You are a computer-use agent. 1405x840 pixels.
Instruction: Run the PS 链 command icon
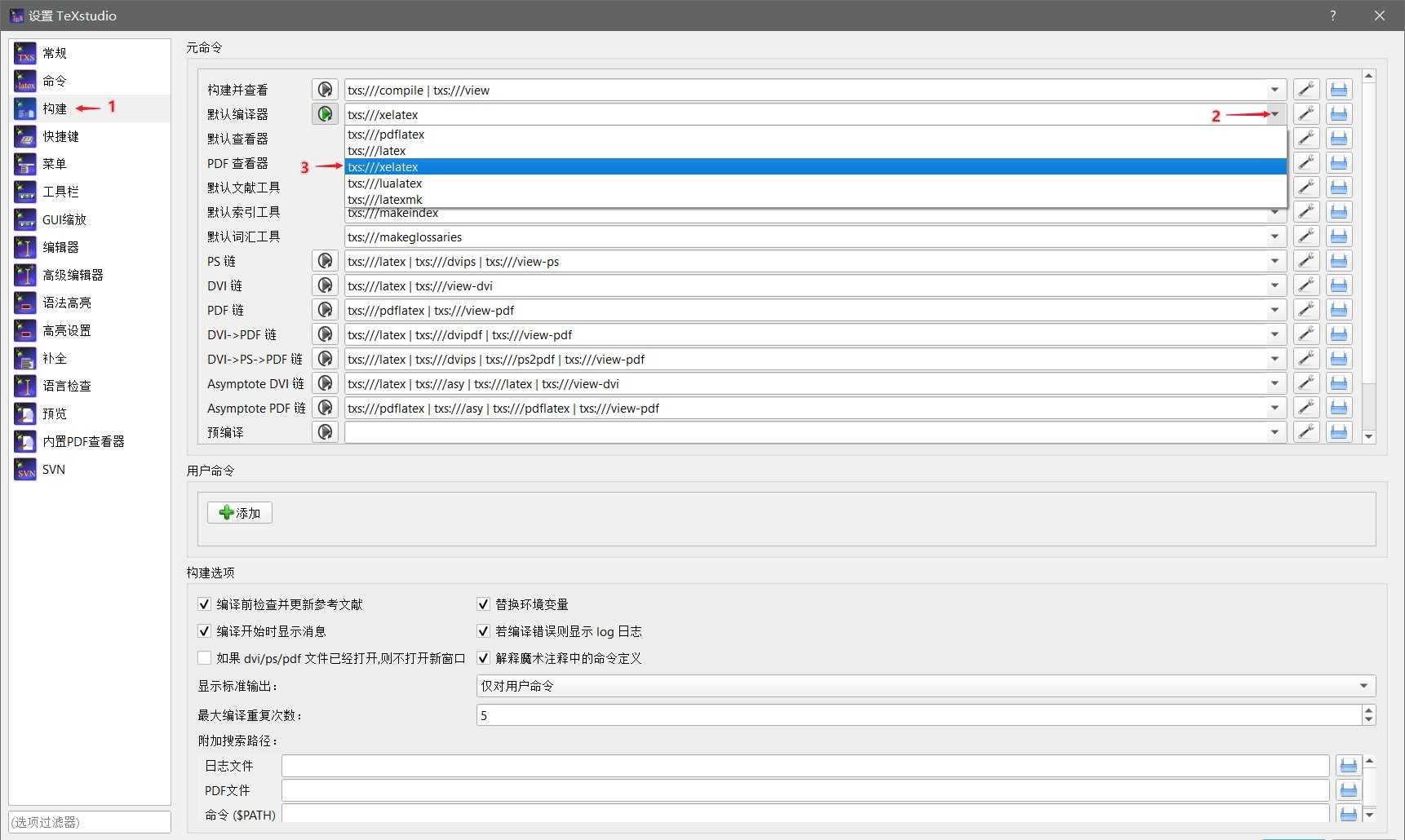[325, 261]
